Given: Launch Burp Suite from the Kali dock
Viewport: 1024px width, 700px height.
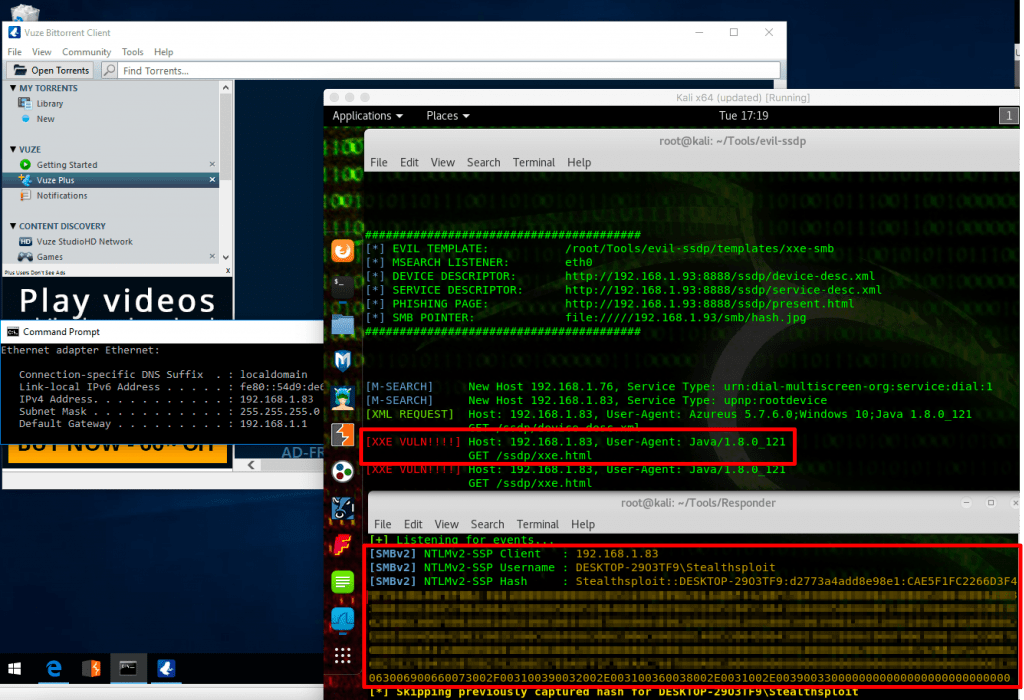Looking at the screenshot, I should coord(343,434).
